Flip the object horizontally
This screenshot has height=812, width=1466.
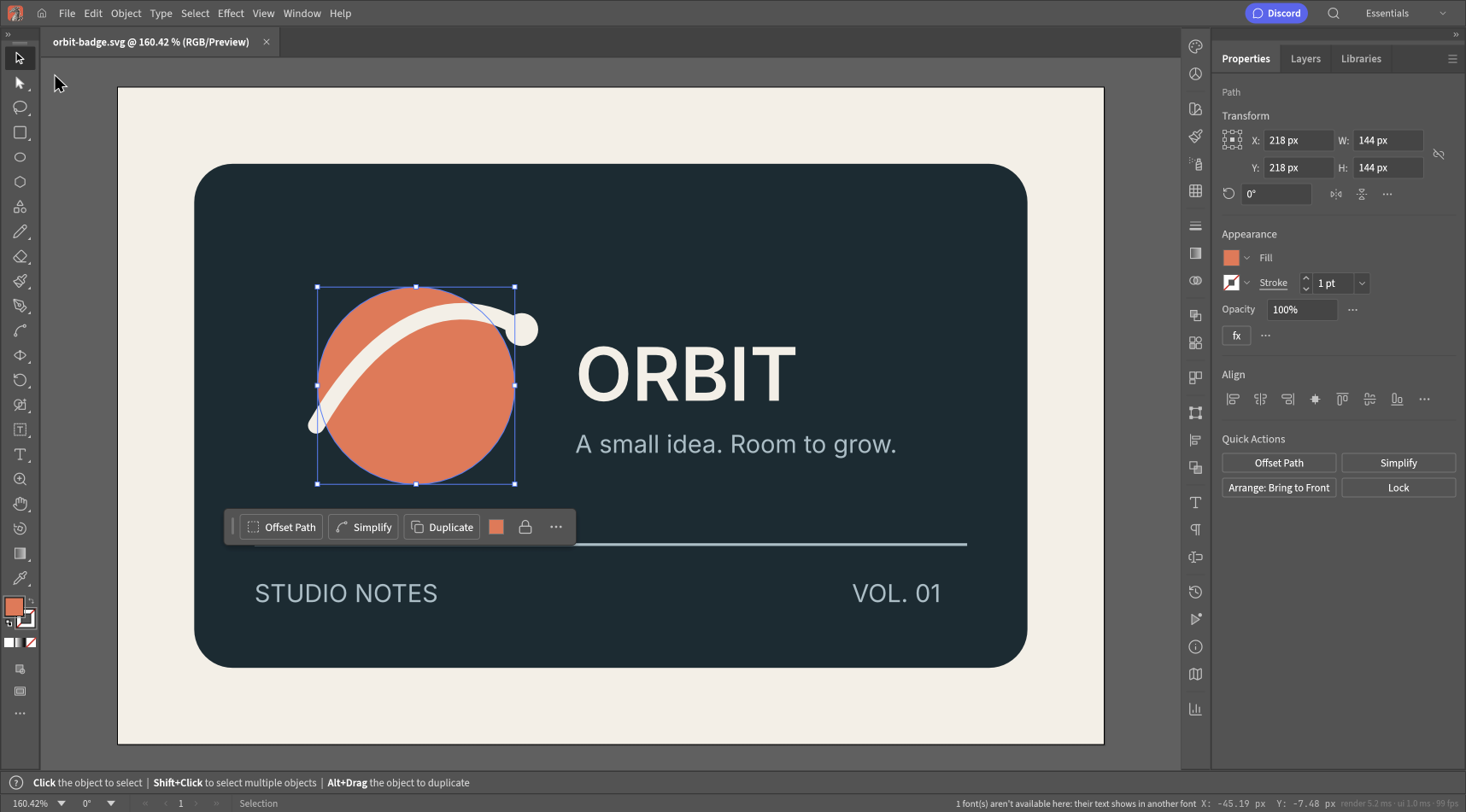click(x=1336, y=194)
